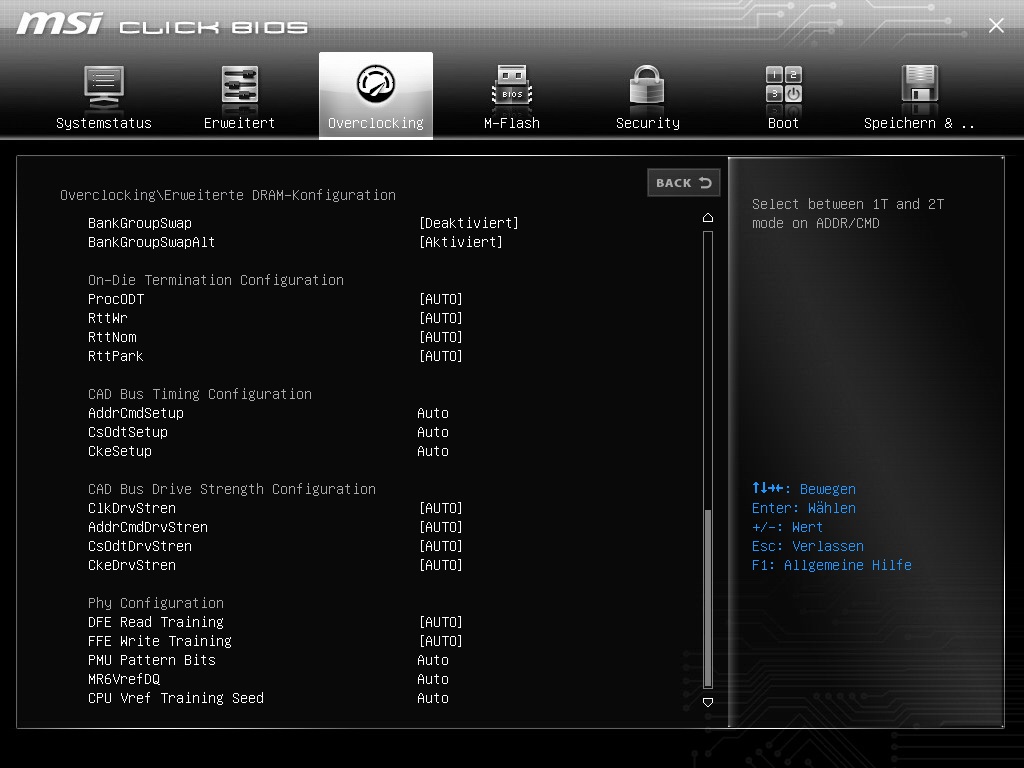Select the AddrCmdDrvStren setting label
Image resolution: width=1024 pixels, height=768 pixels.
(x=148, y=527)
